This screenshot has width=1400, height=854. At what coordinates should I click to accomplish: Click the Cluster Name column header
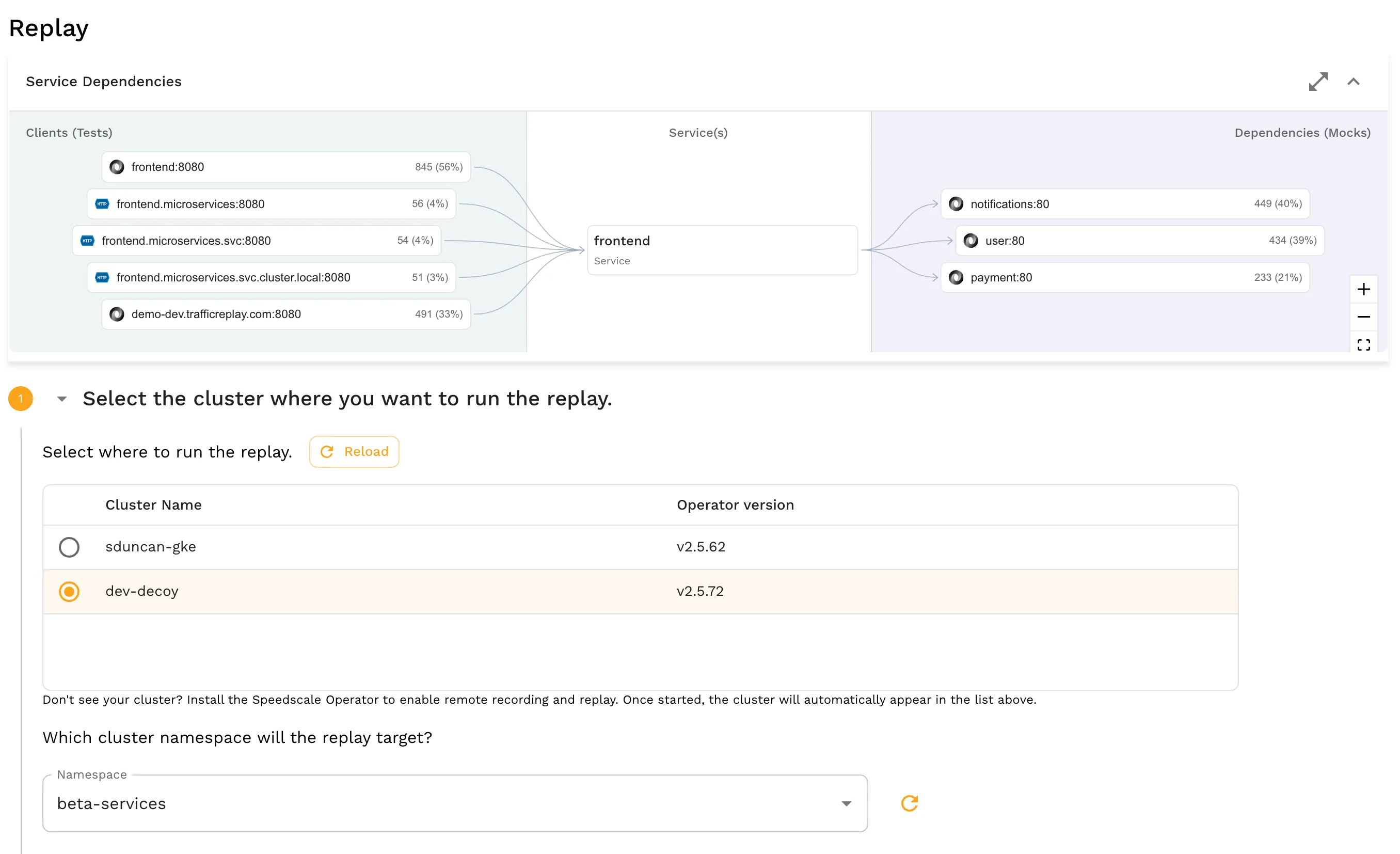click(153, 504)
